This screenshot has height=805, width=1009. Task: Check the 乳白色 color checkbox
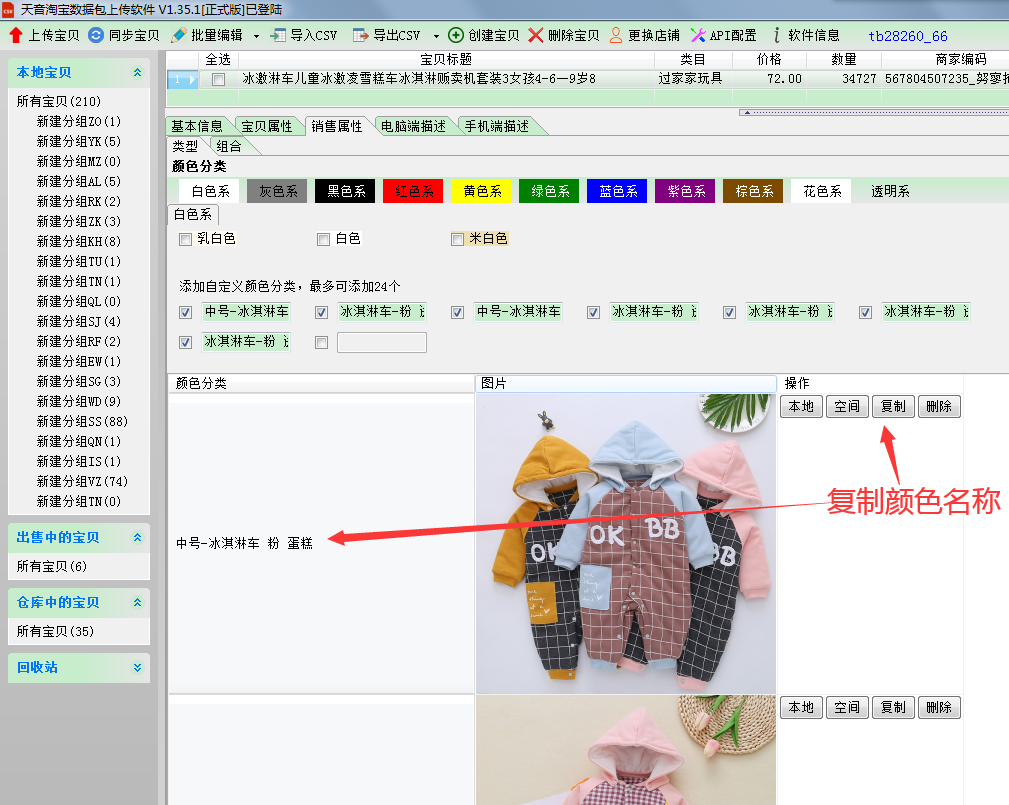(x=185, y=239)
